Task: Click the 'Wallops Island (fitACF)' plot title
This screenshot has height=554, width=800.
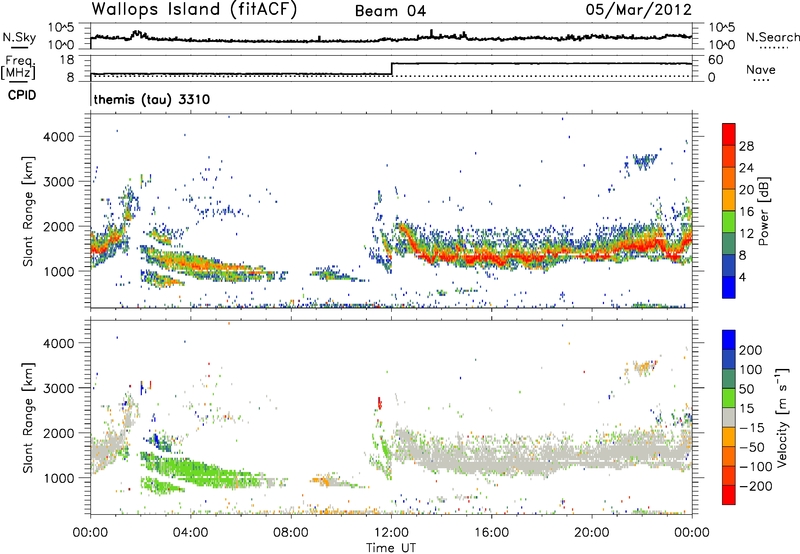Action: [194, 9]
